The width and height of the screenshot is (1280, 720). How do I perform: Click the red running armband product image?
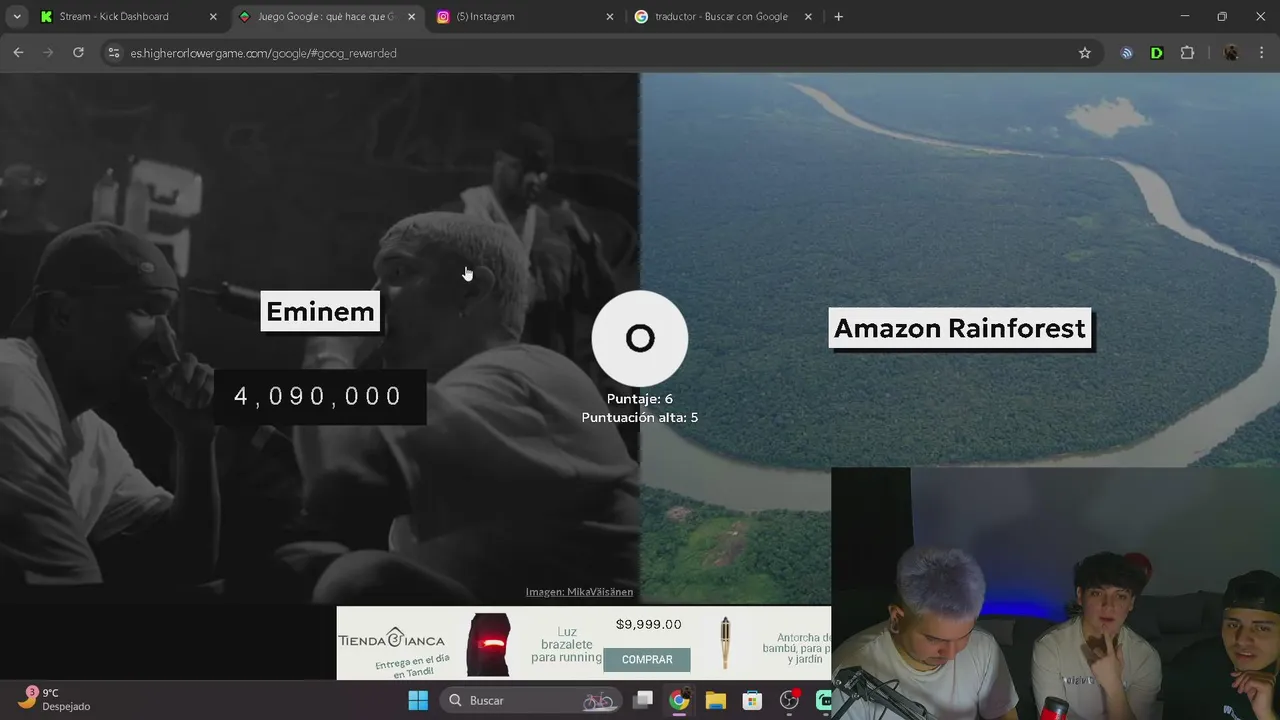(489, 645)
